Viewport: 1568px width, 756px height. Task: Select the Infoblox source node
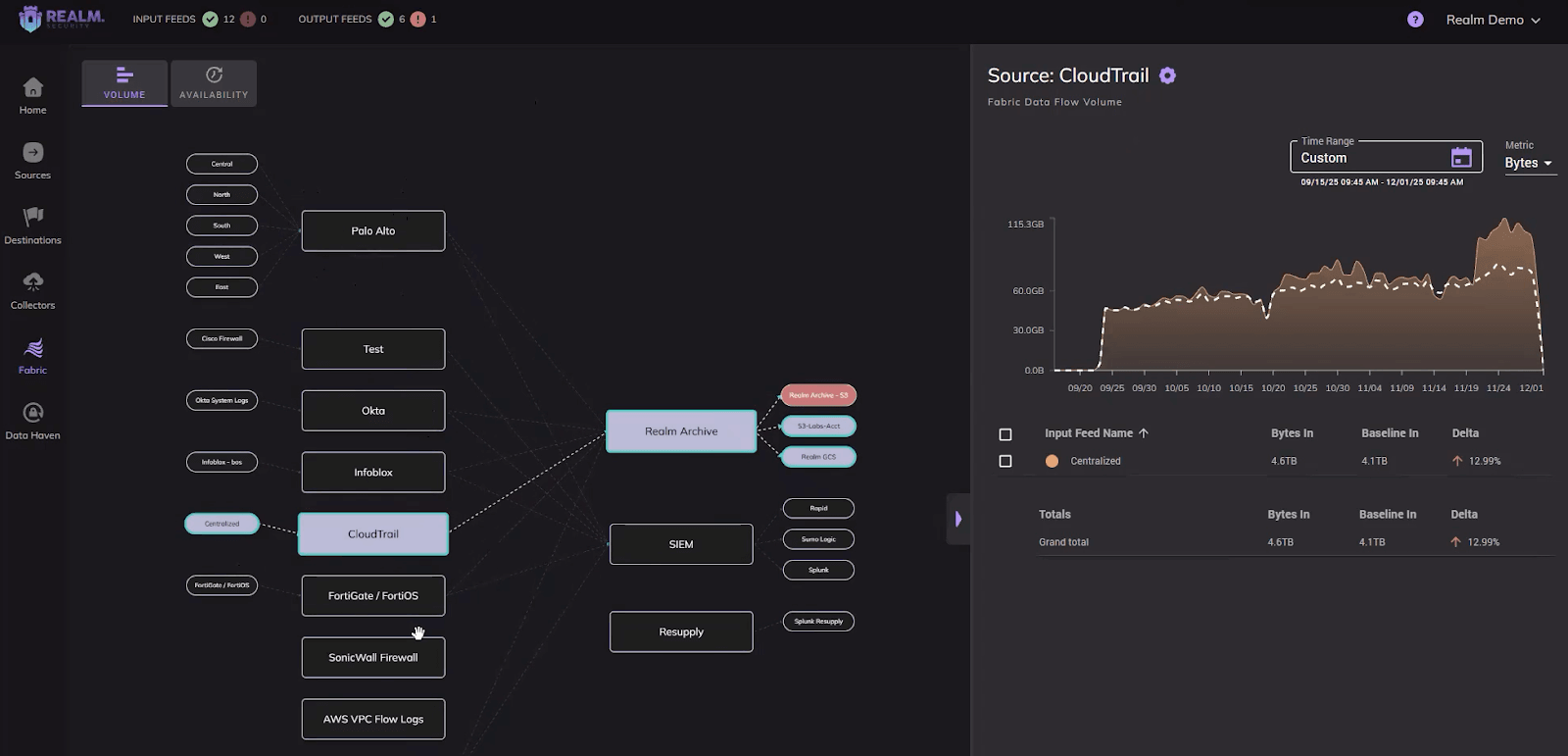pos(373,473)
